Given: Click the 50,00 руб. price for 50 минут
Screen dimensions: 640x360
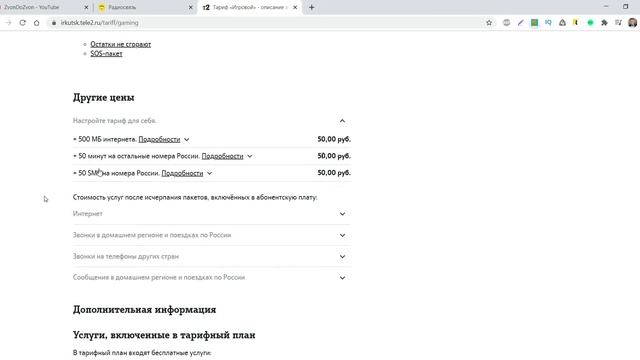Looking at the screenshot, I should [334, 156].
